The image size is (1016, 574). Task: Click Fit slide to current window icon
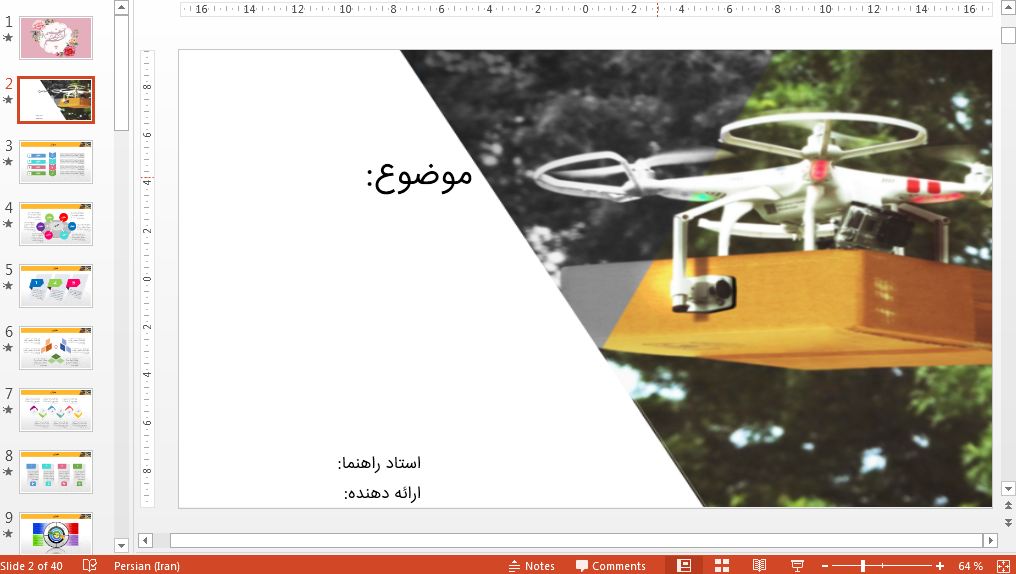pos(1003,566)
